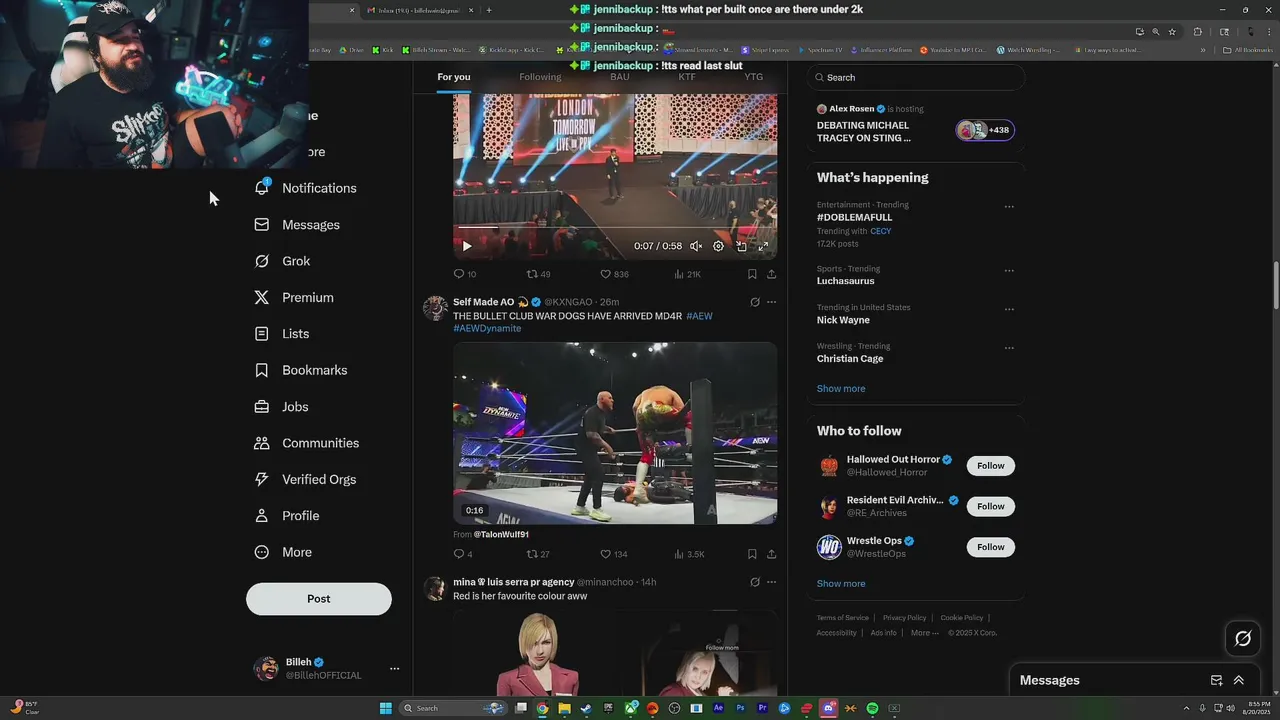
Task: Open more options for the Christian Cage trend
Action: pos(1009,348)
